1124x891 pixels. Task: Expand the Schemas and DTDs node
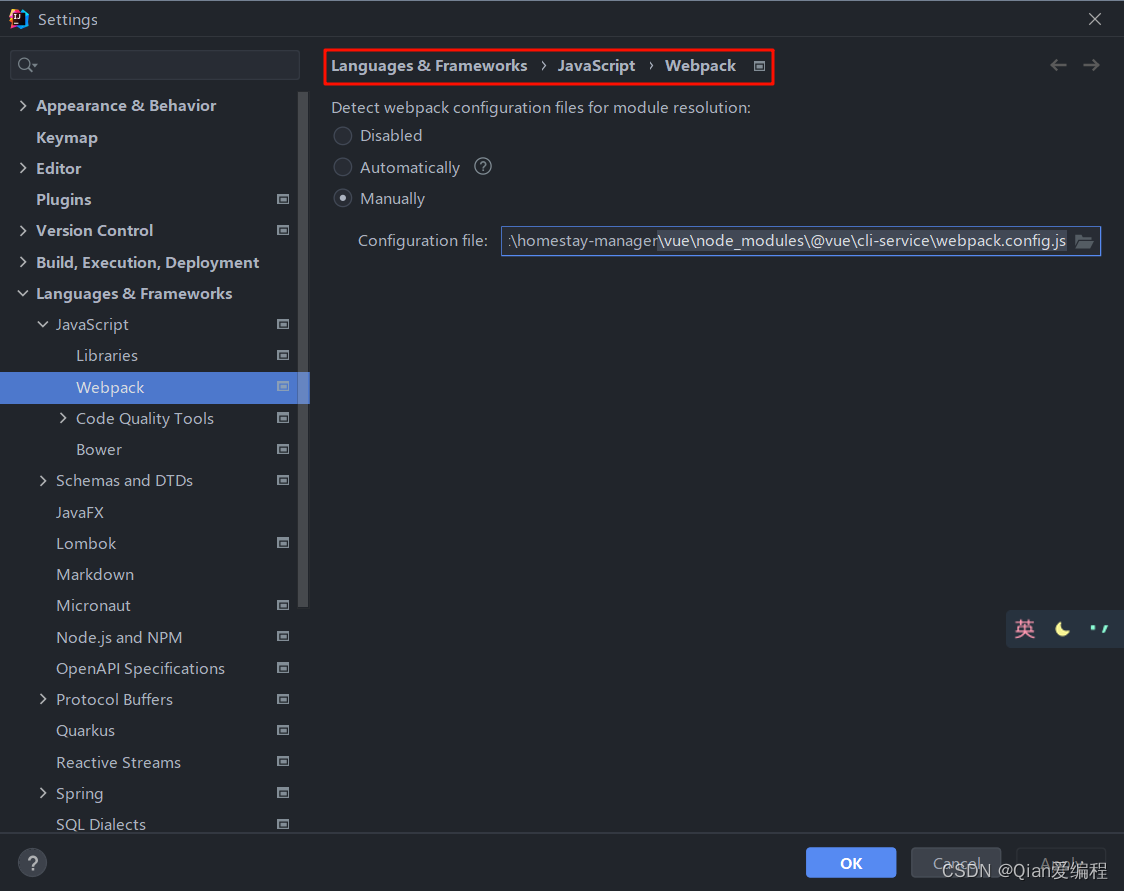43,480
